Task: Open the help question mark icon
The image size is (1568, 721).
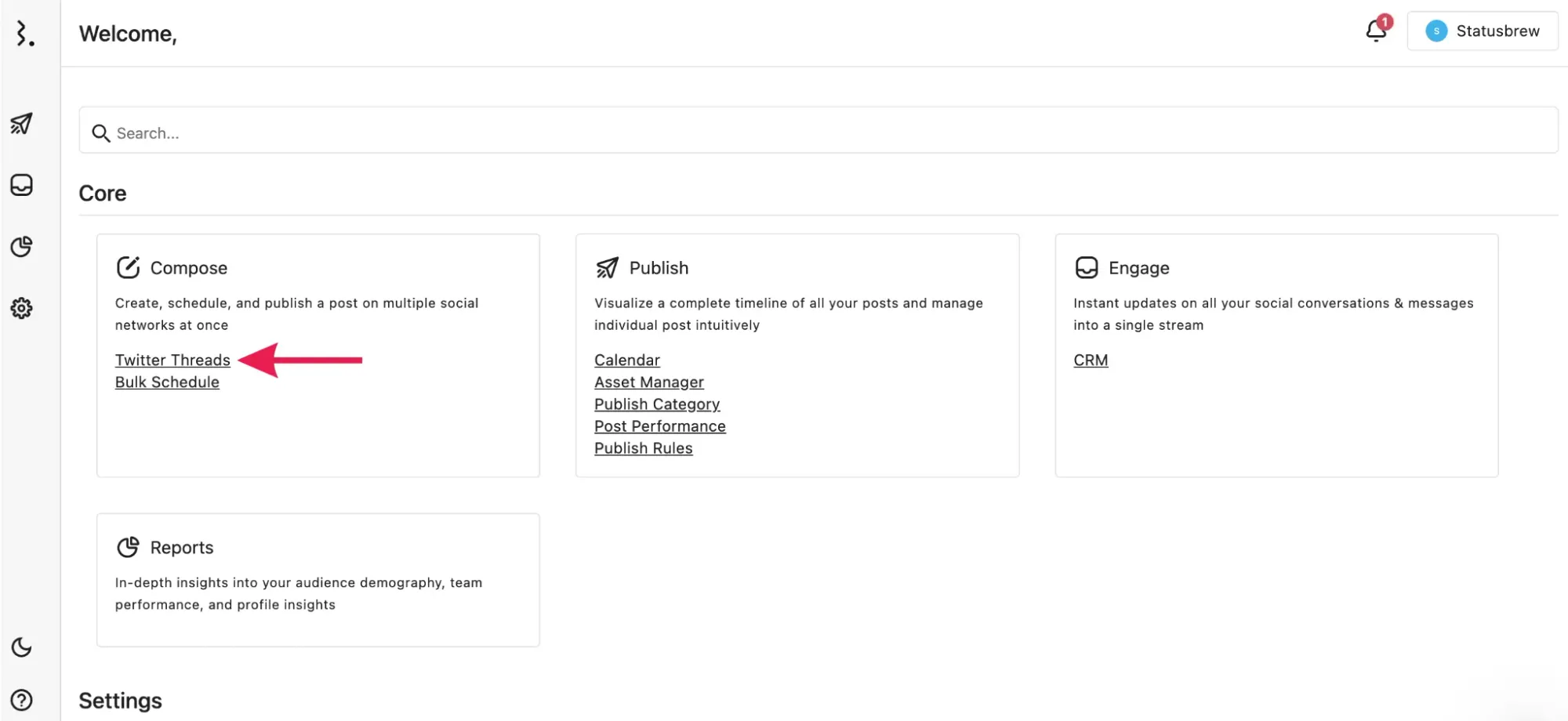Action: pyautogui.click(x=22, y=700)
